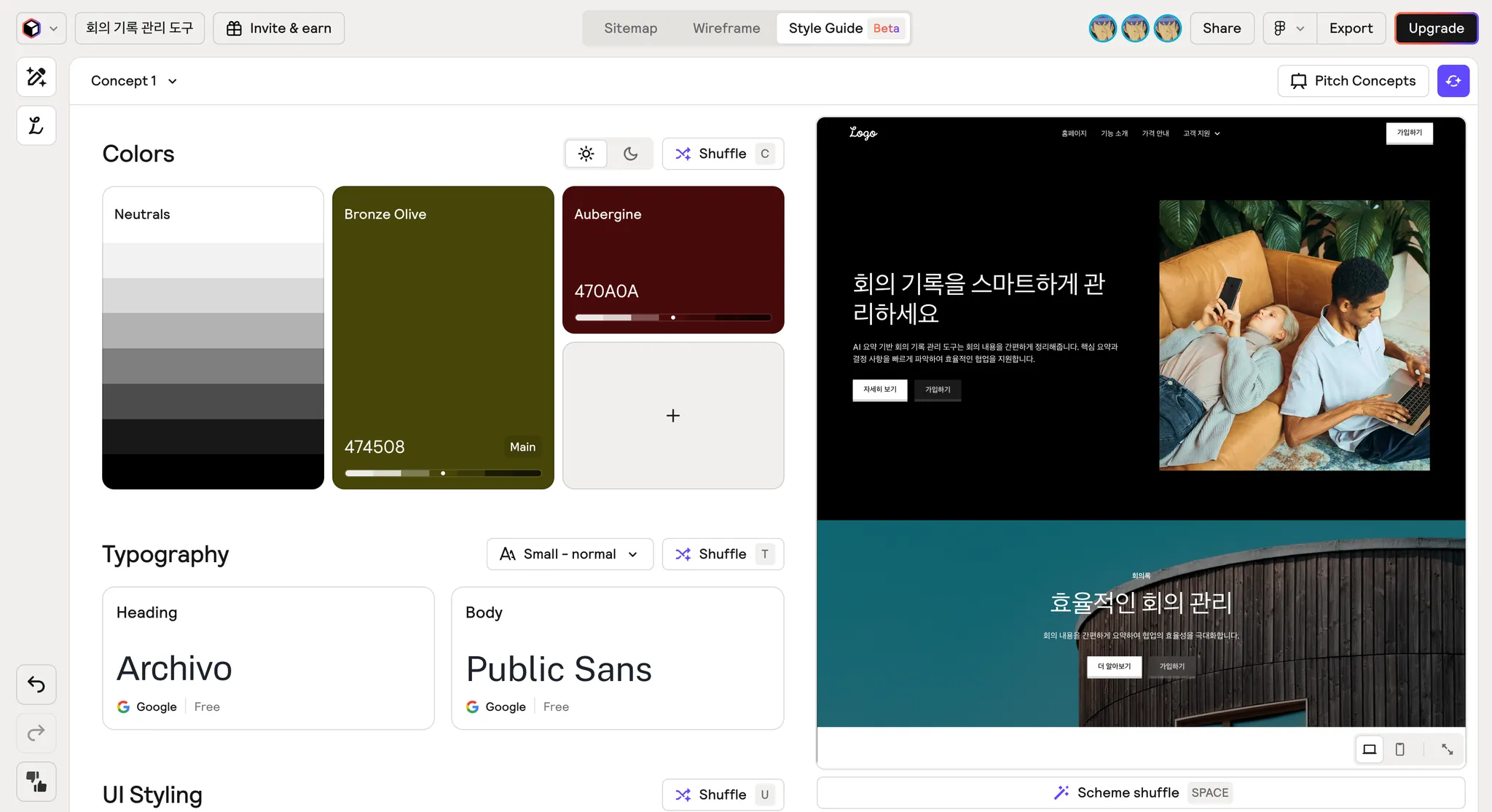Click the add color plus card

(672, 416)
